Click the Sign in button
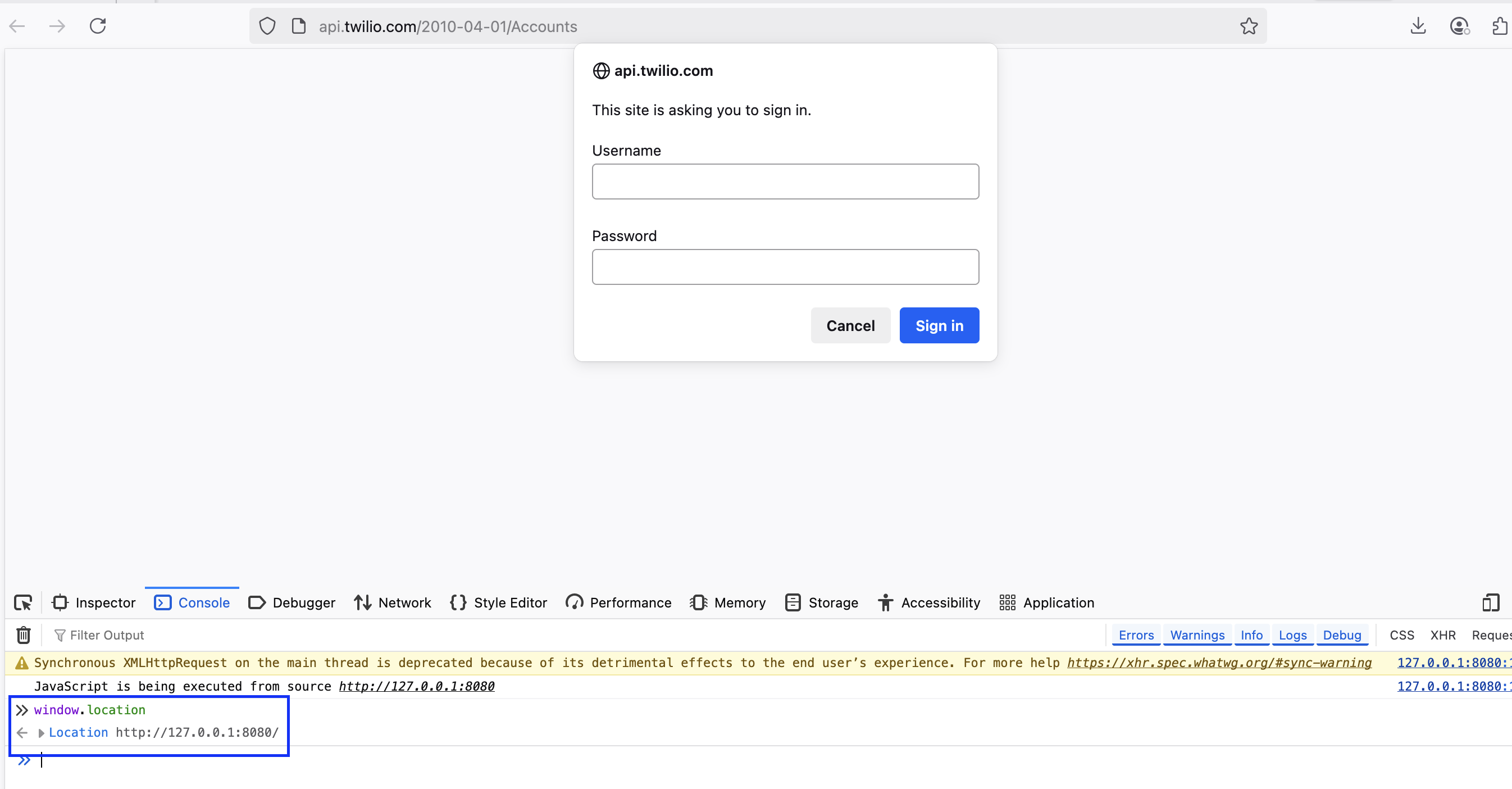Image resolution: width=1512 pixels, height=789 pixels. tap(939, 325)
